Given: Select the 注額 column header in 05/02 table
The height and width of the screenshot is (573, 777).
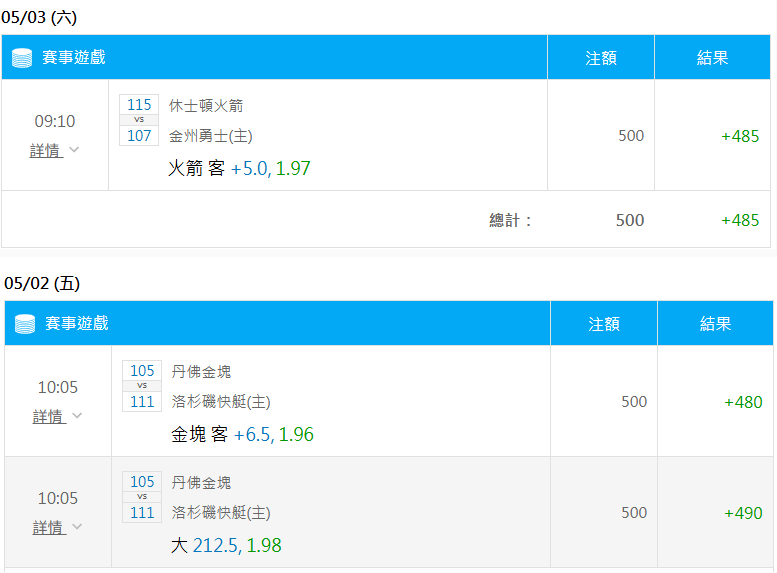Looking at the screenshot, I should (604, 324).
